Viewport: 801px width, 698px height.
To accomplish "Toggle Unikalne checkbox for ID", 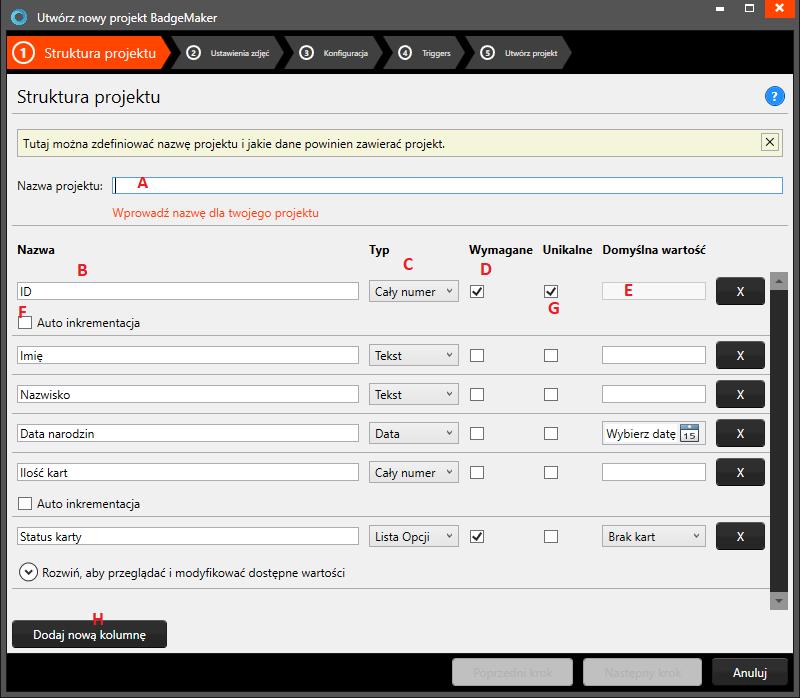I will [x=551, y=291].
